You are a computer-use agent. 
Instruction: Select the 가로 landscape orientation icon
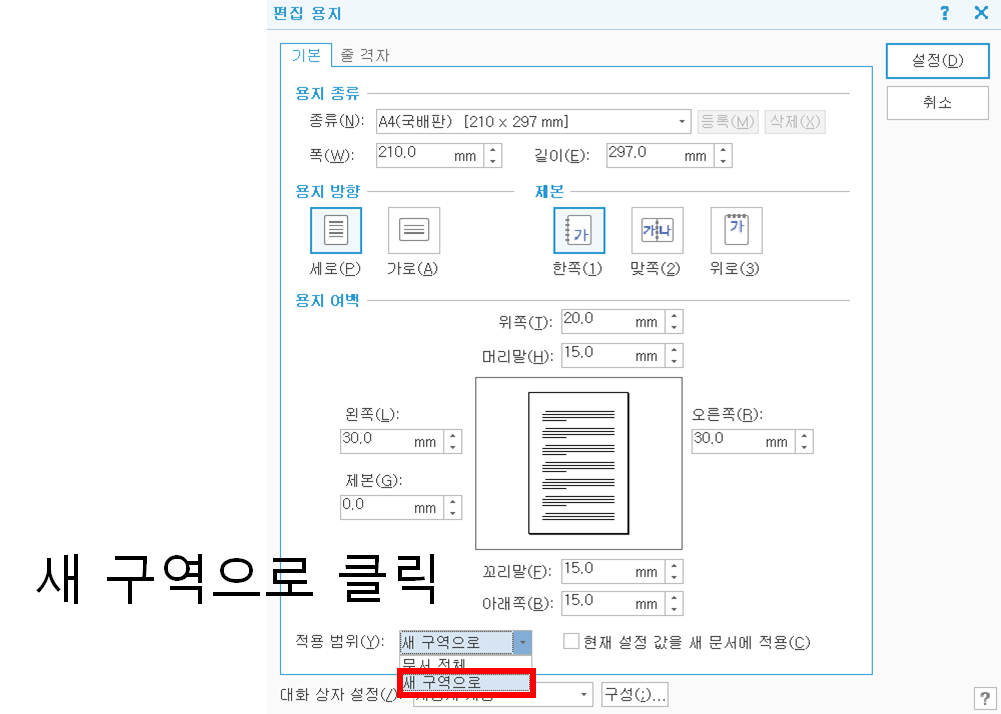point(412,229)
